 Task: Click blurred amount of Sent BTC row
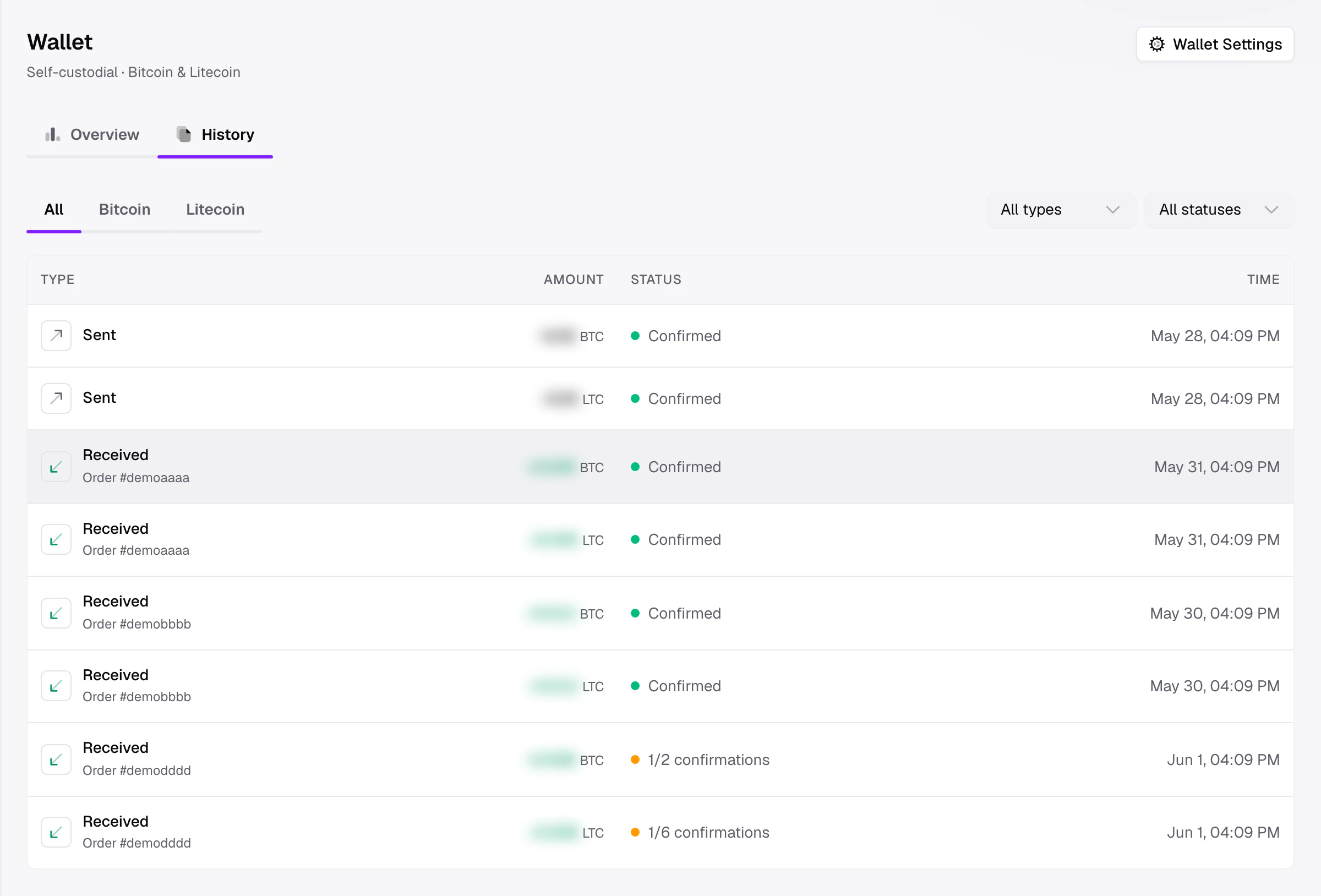558,336
